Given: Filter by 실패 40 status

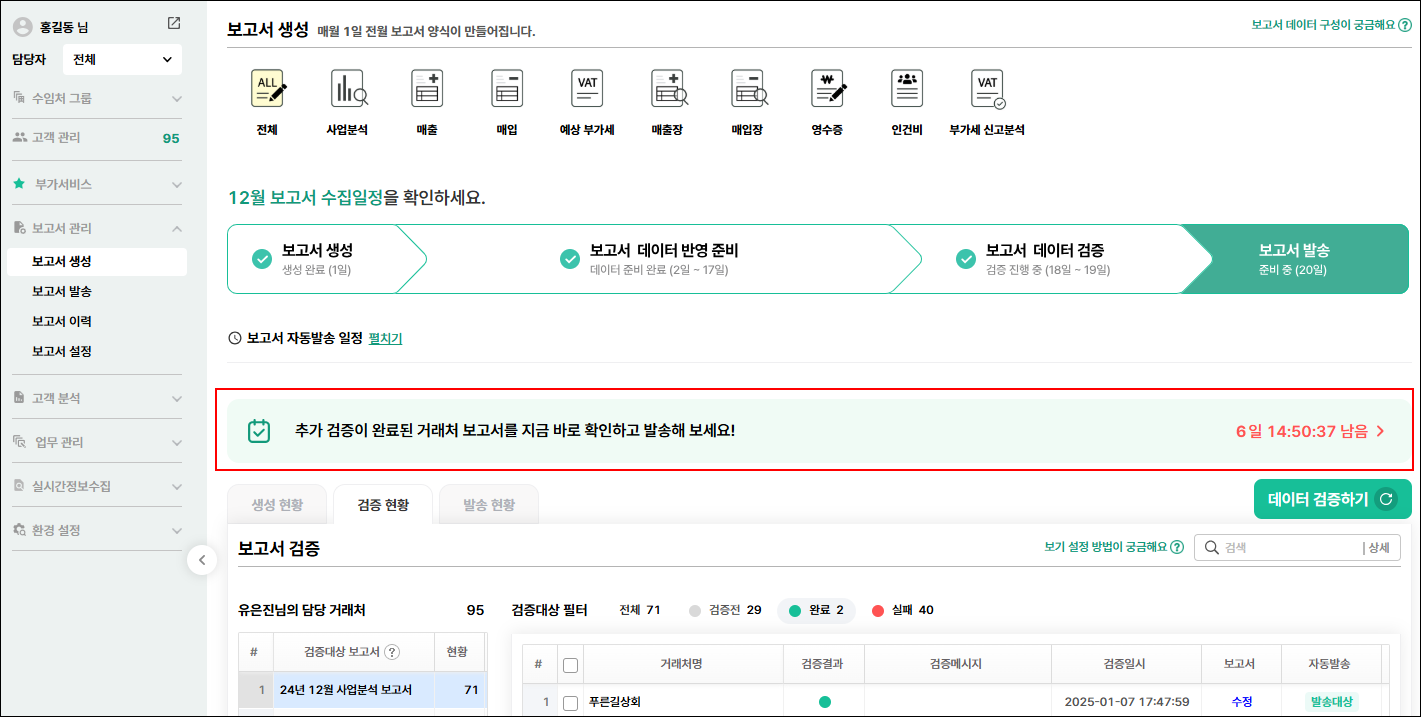Looking at the screenshot, I should click(x=902, y=610).
